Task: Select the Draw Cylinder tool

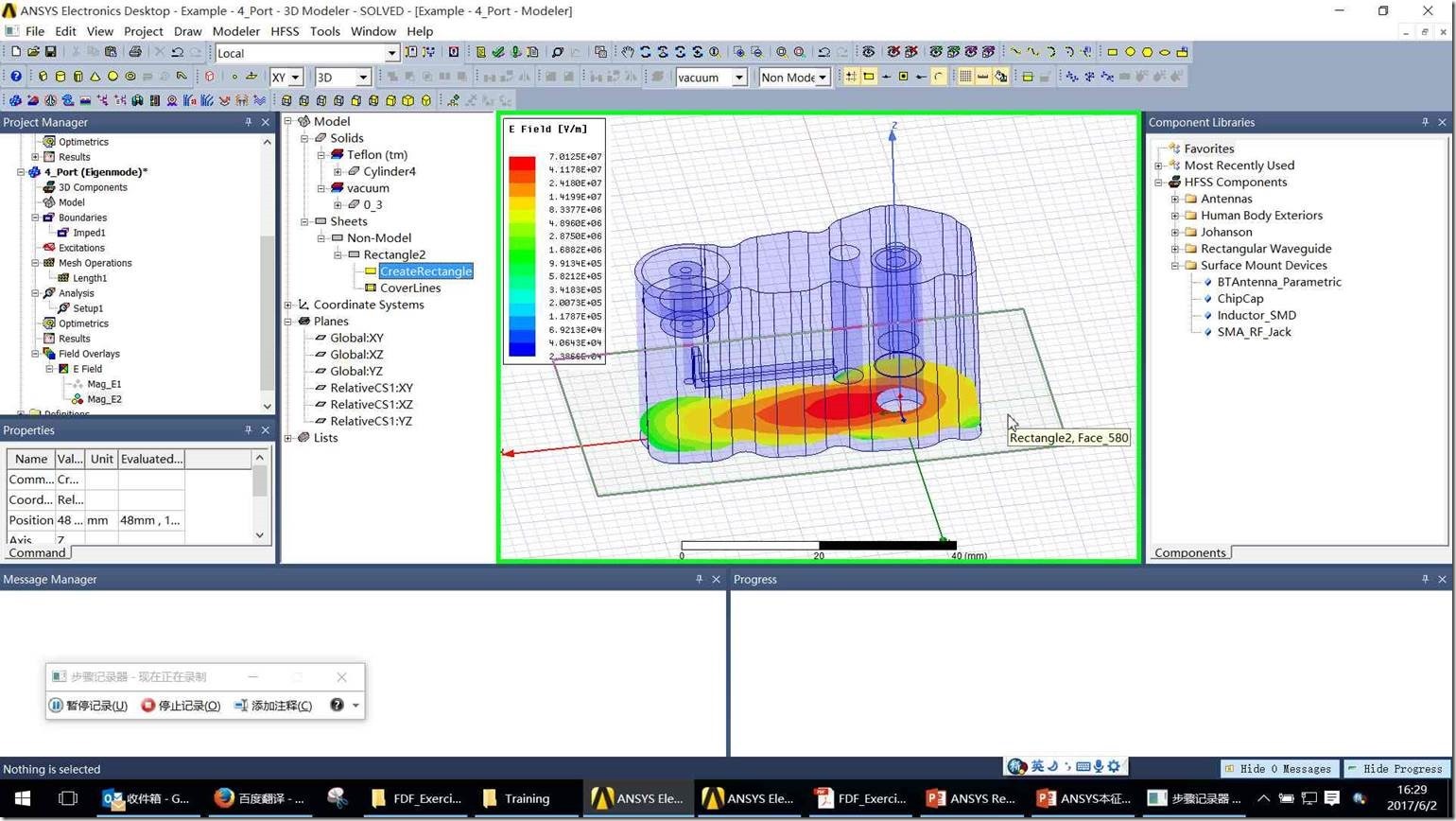Action: tap(61, 76)
